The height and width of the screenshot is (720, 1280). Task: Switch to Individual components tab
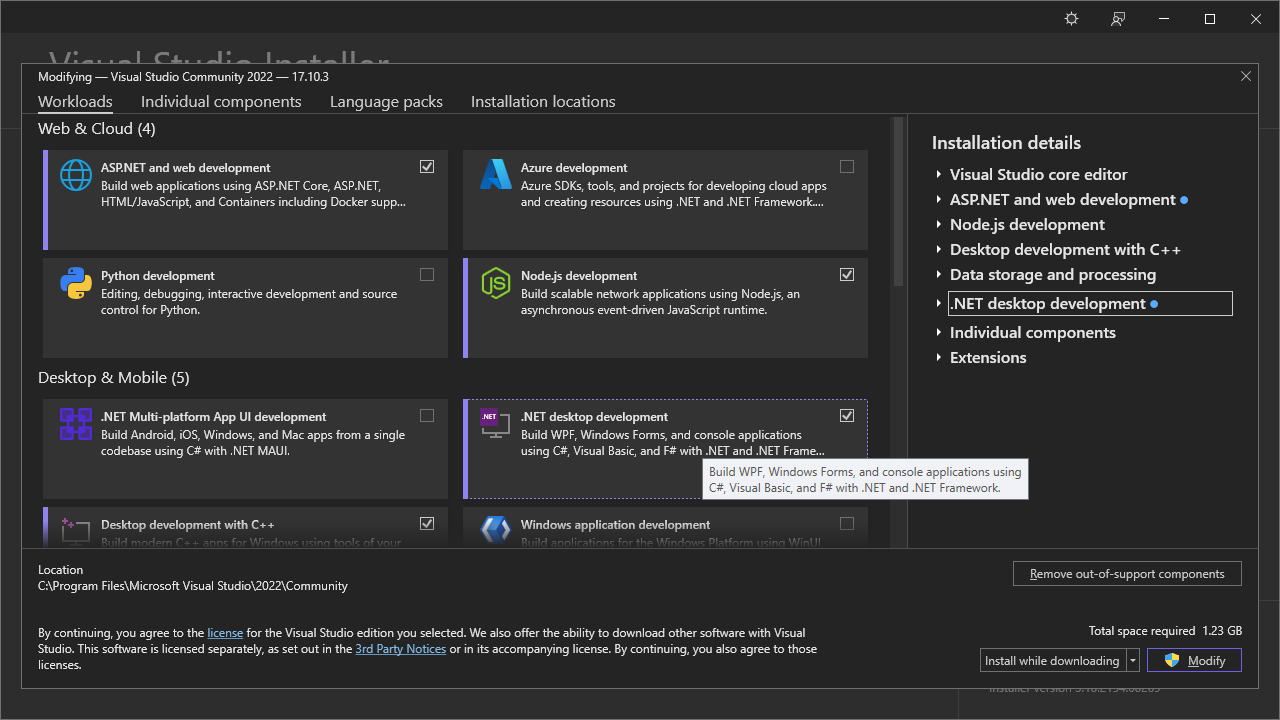point(221,102)
